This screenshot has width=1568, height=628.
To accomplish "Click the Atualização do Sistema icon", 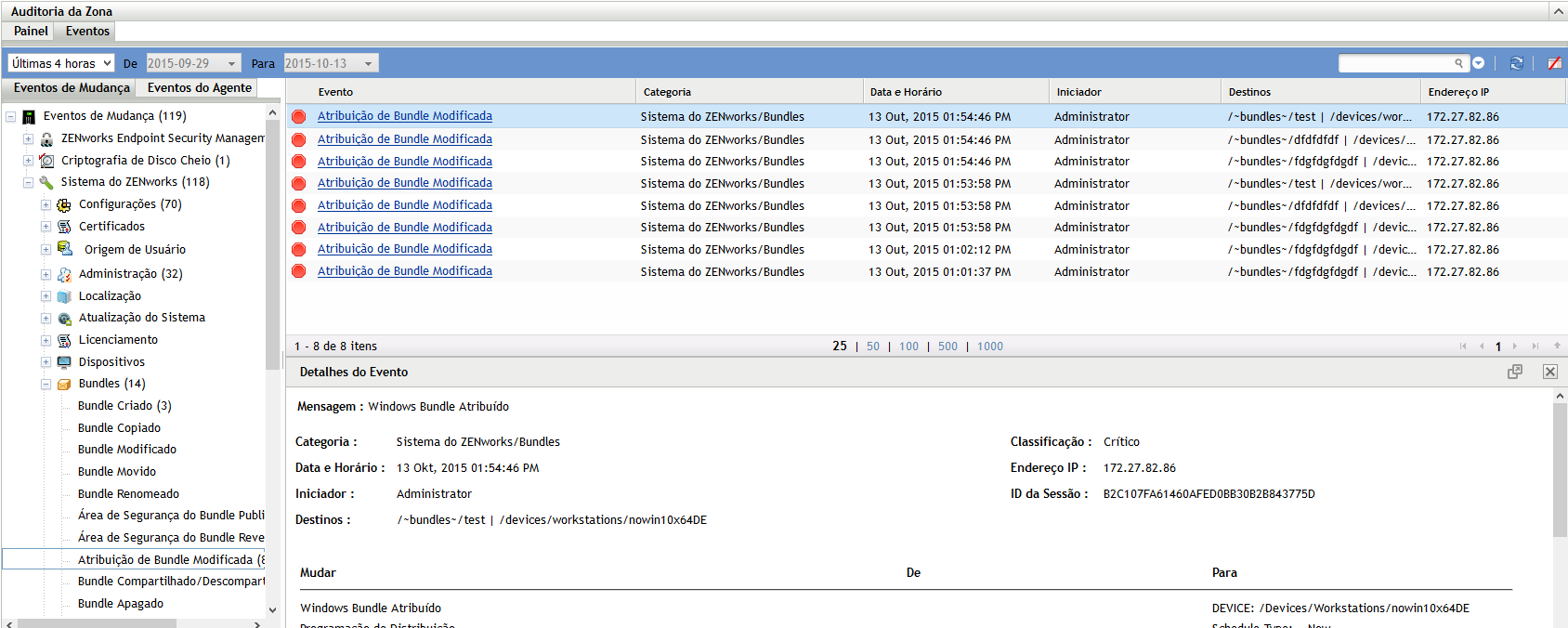I will coord(64,318).
